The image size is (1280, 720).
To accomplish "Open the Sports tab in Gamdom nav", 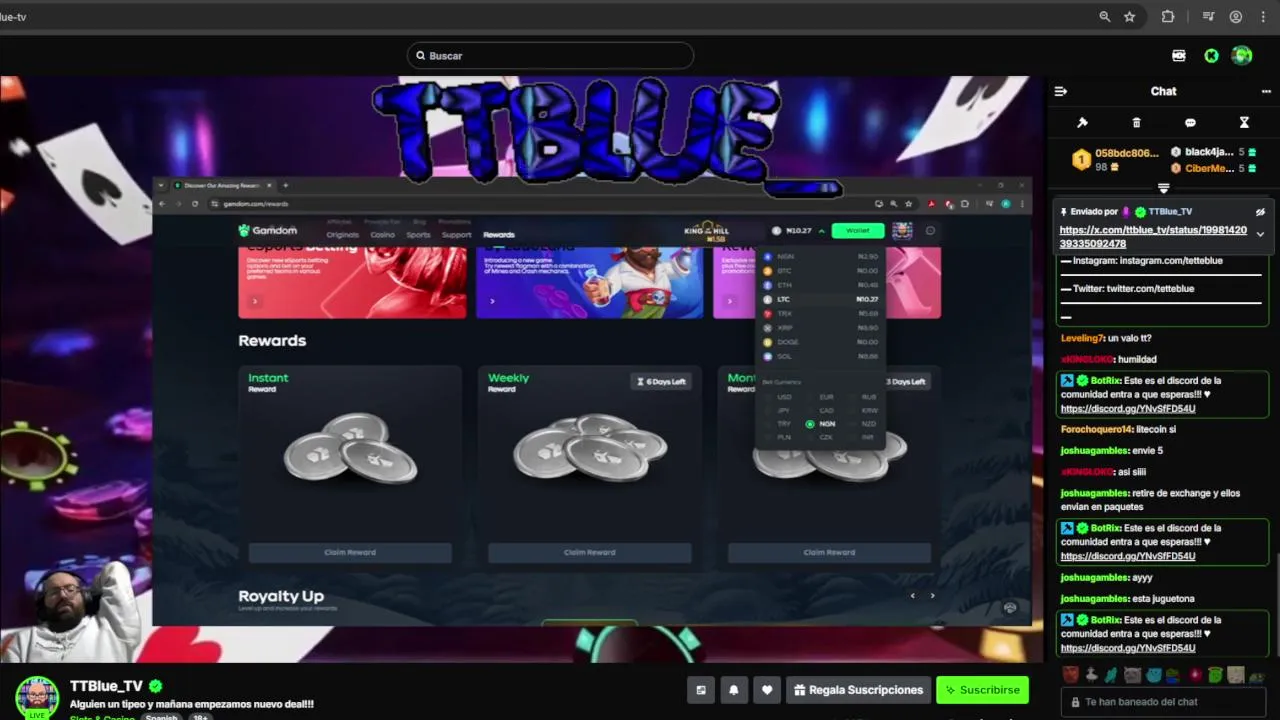I will (x=418, y=235).
